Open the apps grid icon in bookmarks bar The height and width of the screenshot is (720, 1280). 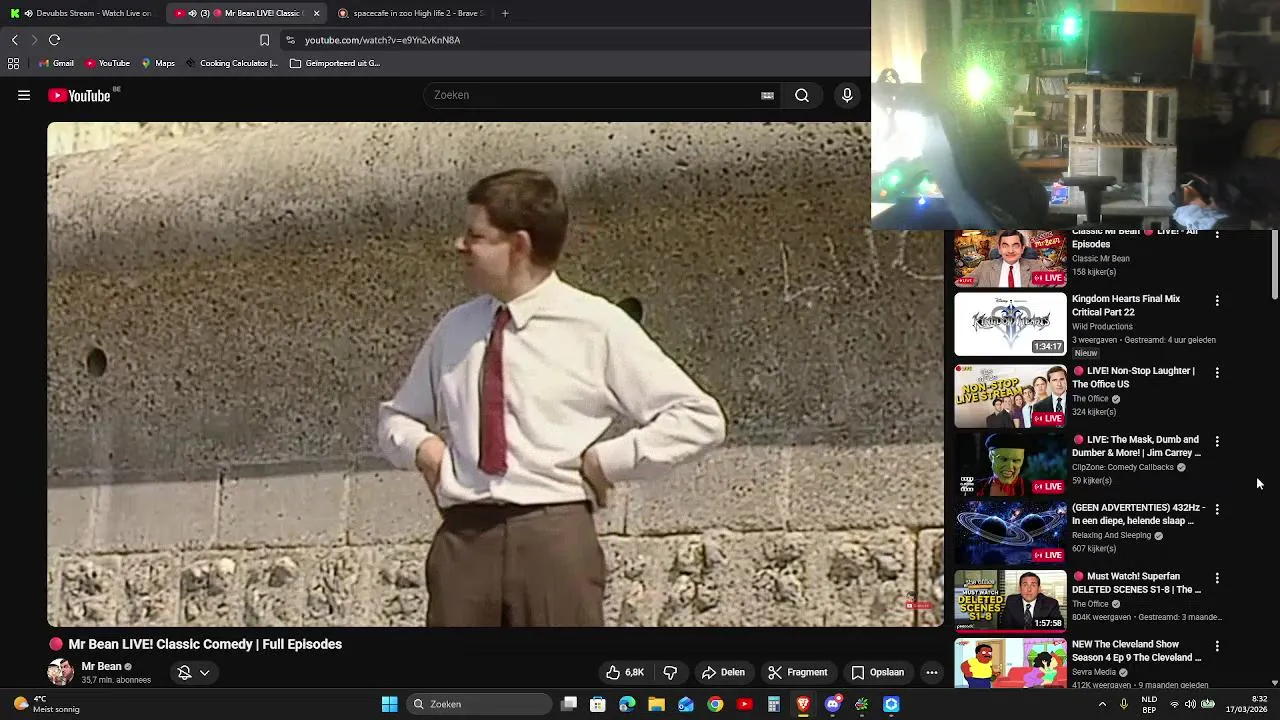pyautogui.click(x=13, y=63)
